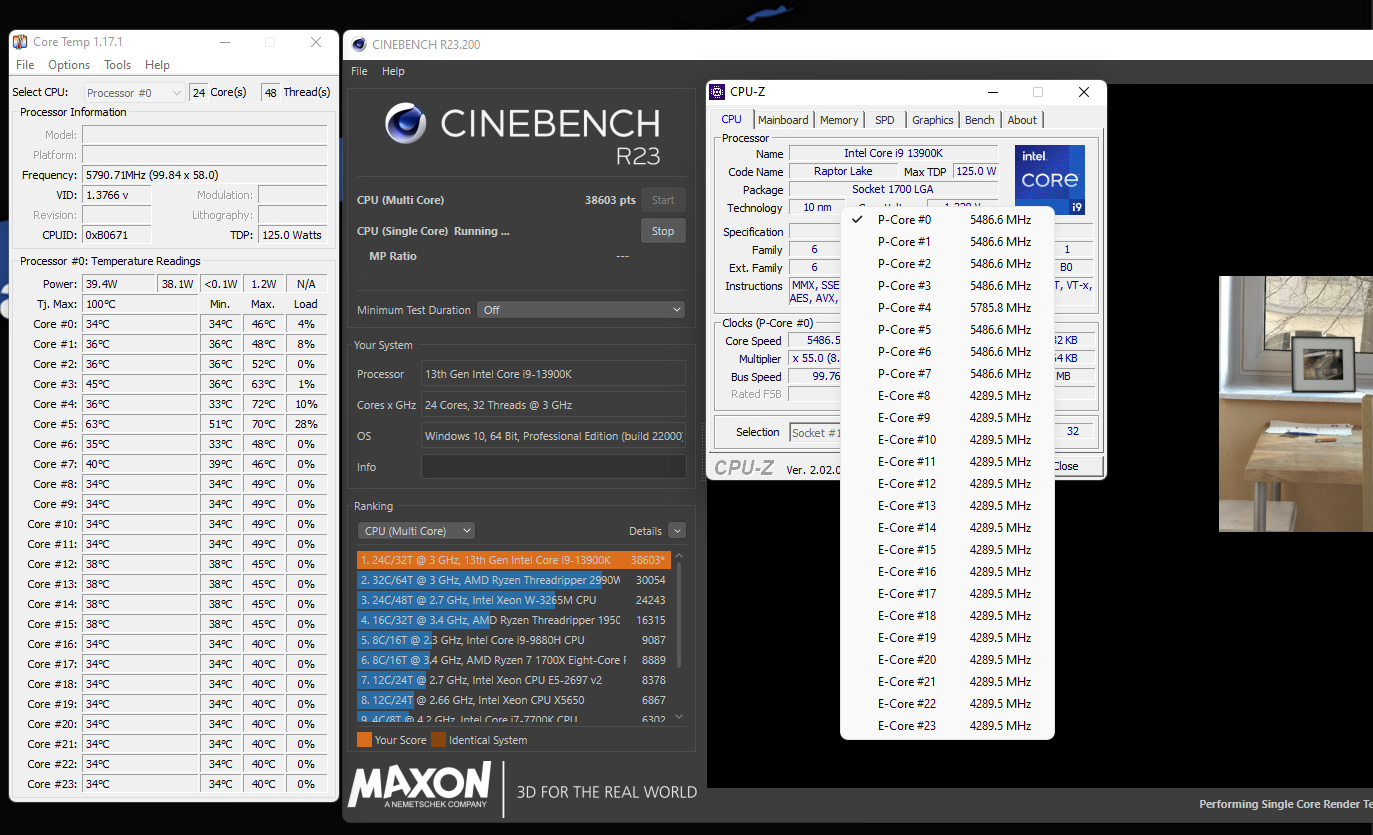
Task: Switch to the Bench tab in CPU-Z
Action: coord(980,120)
